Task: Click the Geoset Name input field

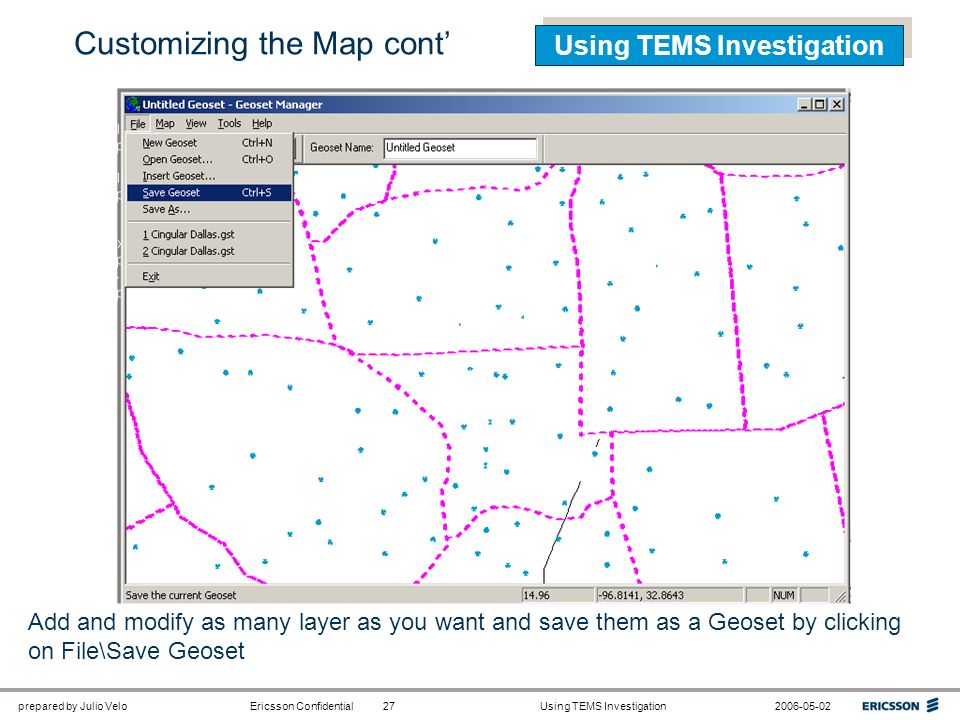Action: [460, 148]
